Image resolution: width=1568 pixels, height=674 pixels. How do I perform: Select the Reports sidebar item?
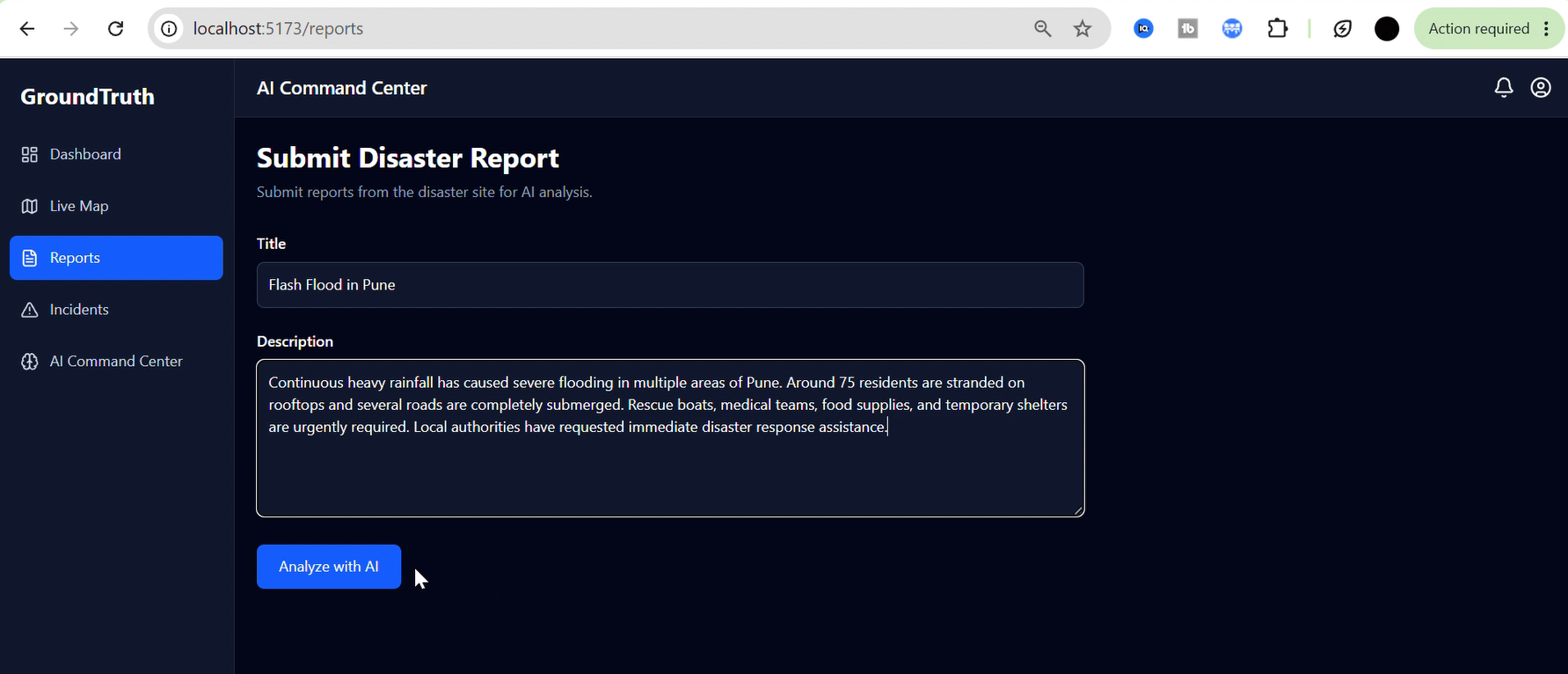pyautogui.click(x=116, y=258)
